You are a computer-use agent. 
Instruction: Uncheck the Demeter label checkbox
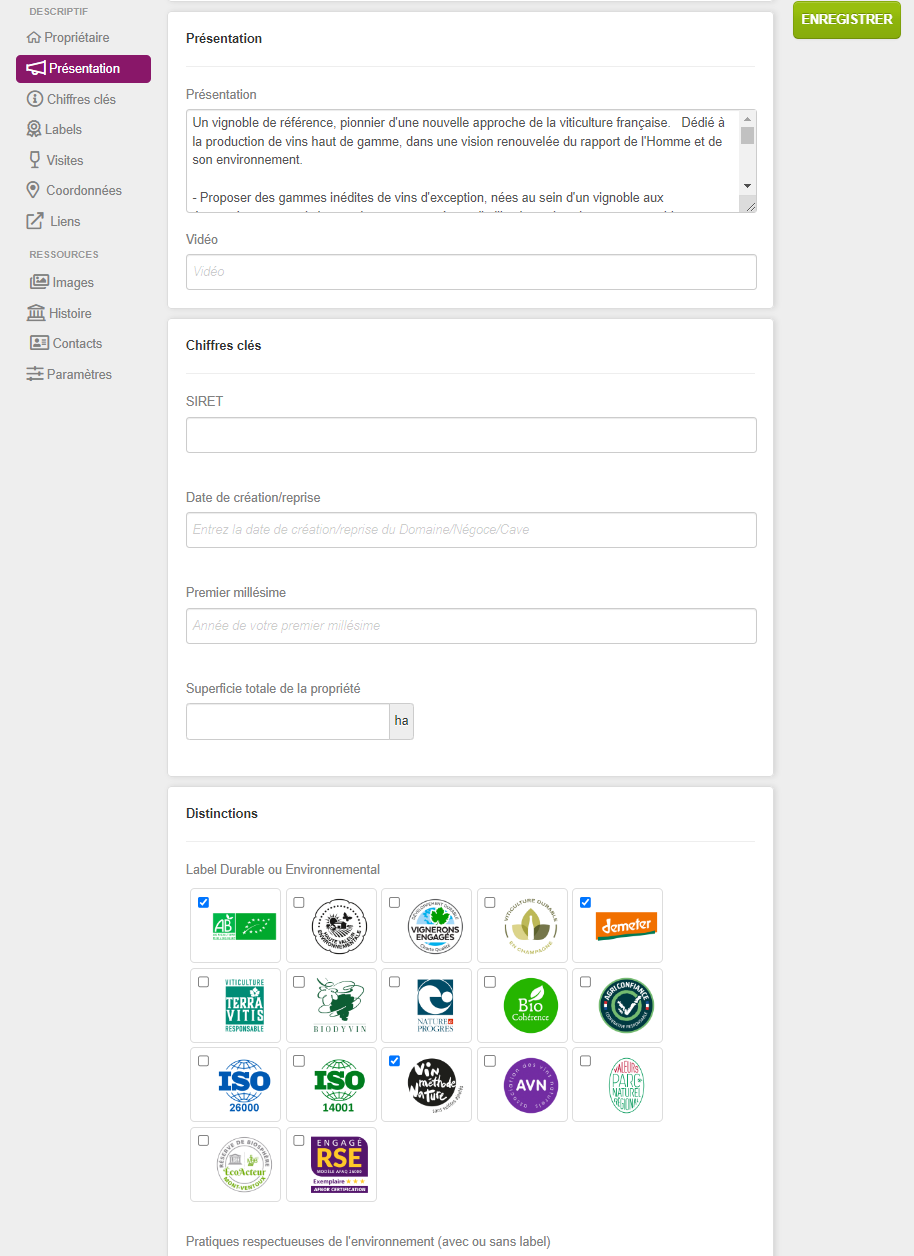click(586, 902)
